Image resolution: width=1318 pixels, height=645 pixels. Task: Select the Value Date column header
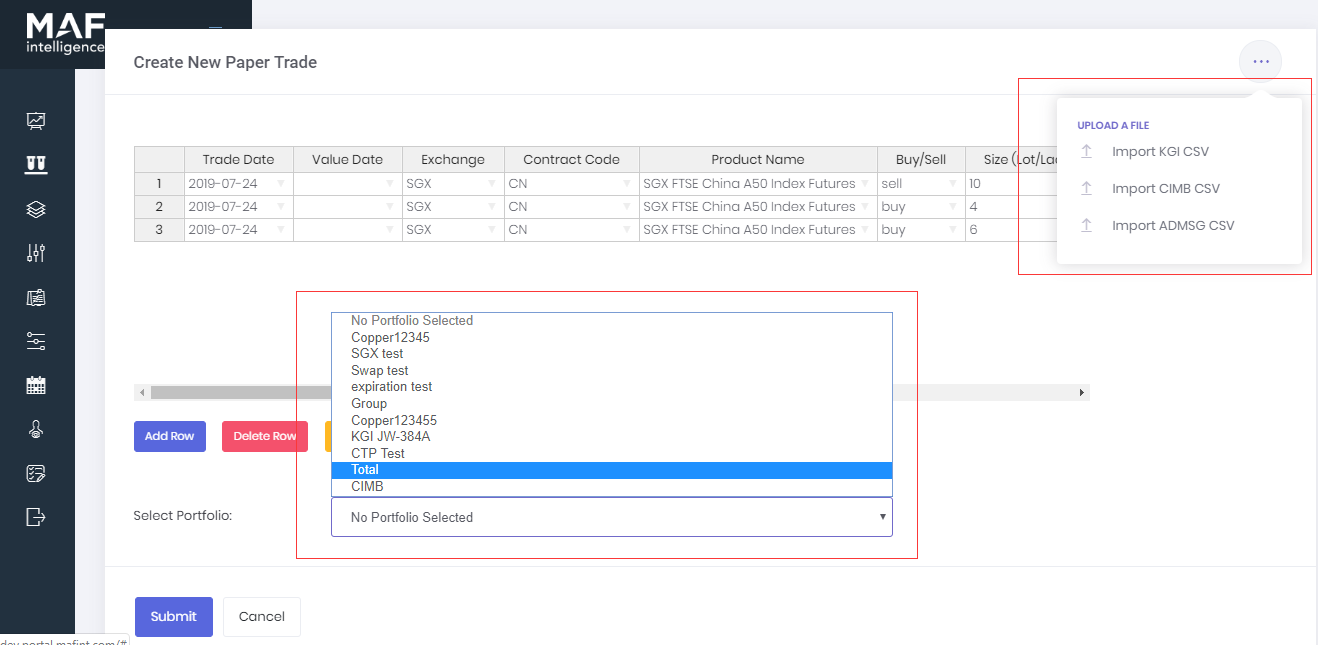pos(348,160)
